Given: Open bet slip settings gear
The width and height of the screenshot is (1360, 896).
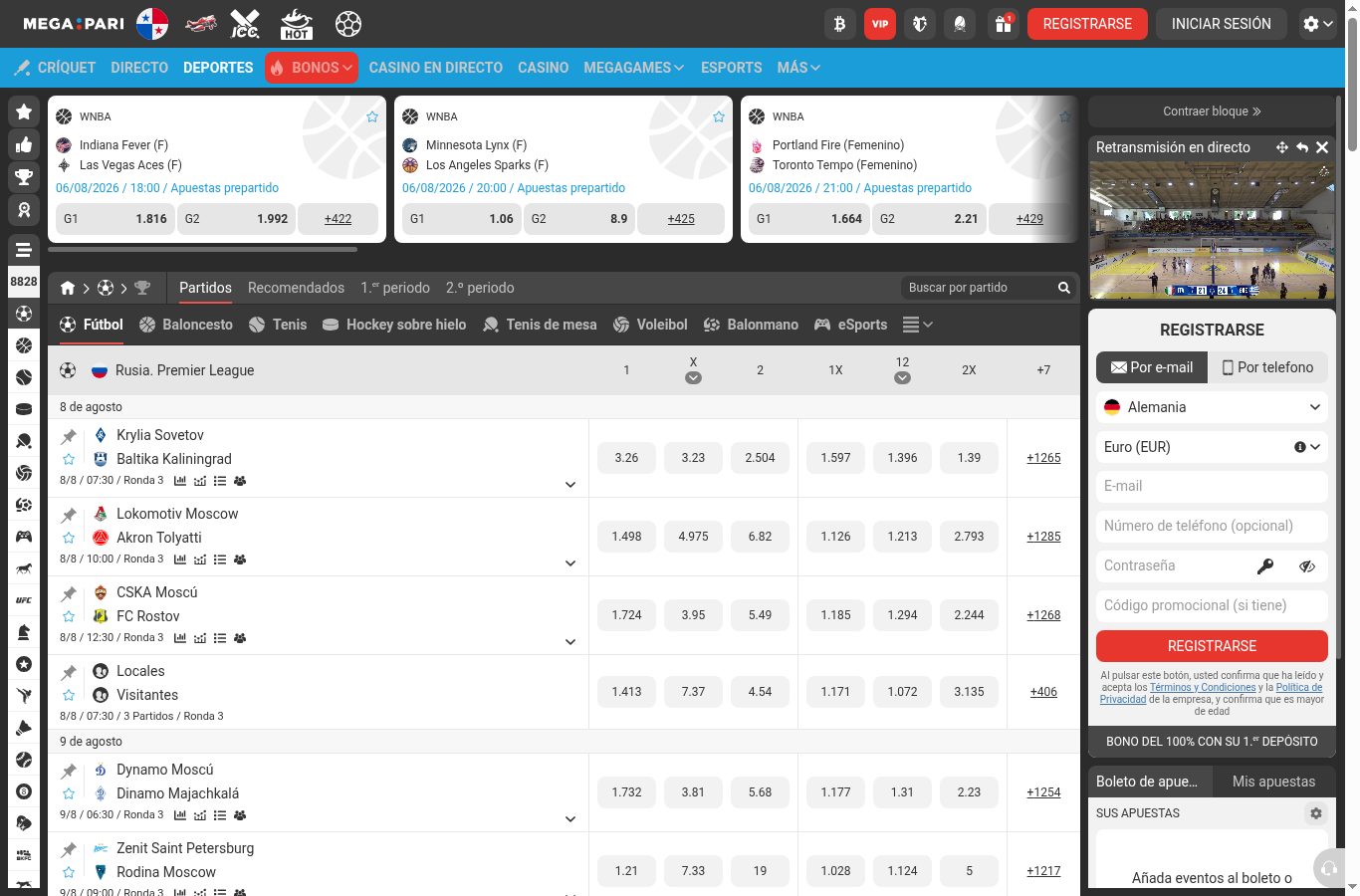Looking at the screenshot, I should pyautogui.click(x=1316, y=813).
